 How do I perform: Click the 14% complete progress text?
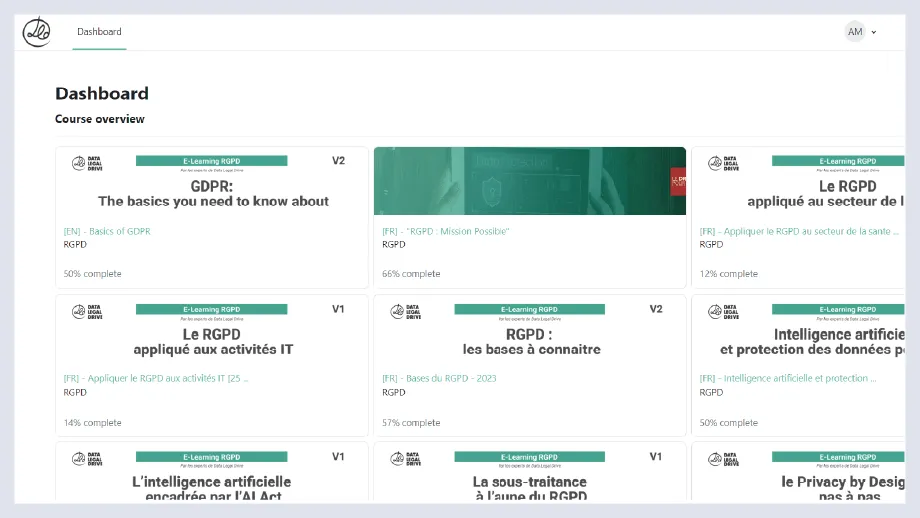coord(92,423)
